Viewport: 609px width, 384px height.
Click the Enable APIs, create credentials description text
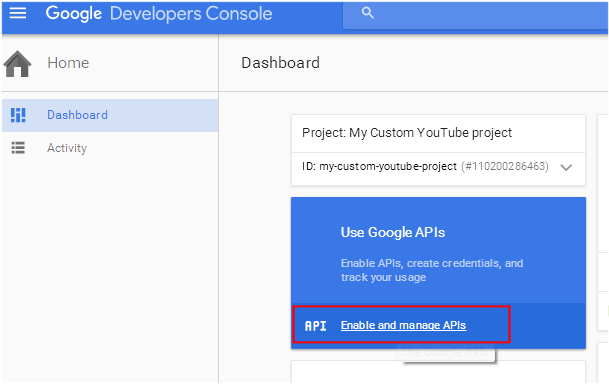pyautogui.click(x=432, y=270)
